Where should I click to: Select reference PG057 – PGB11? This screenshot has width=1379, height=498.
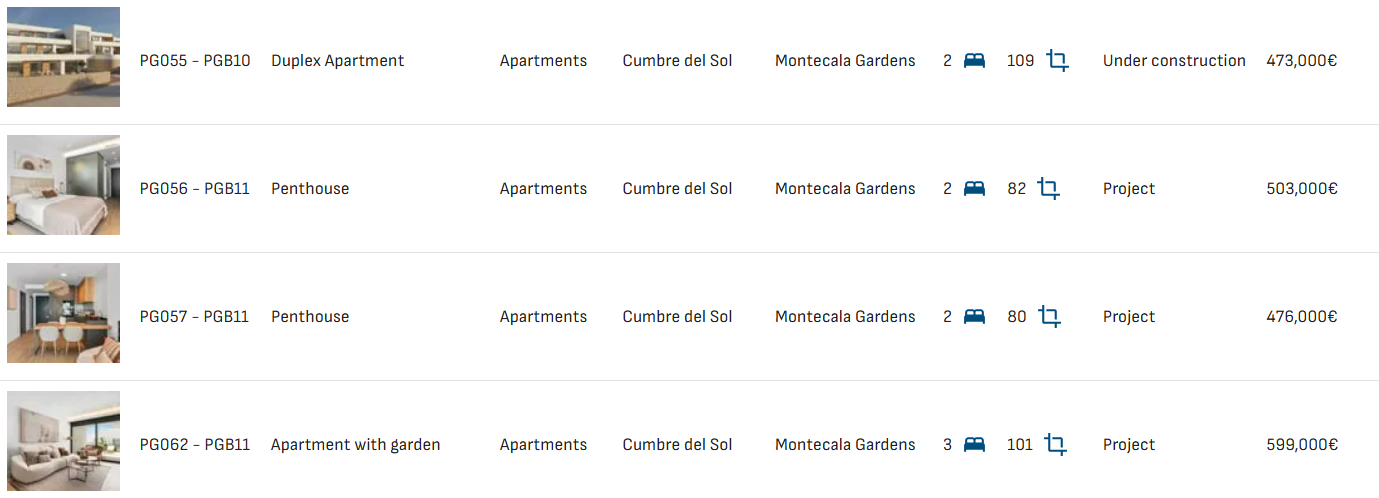tap(194, 317)
